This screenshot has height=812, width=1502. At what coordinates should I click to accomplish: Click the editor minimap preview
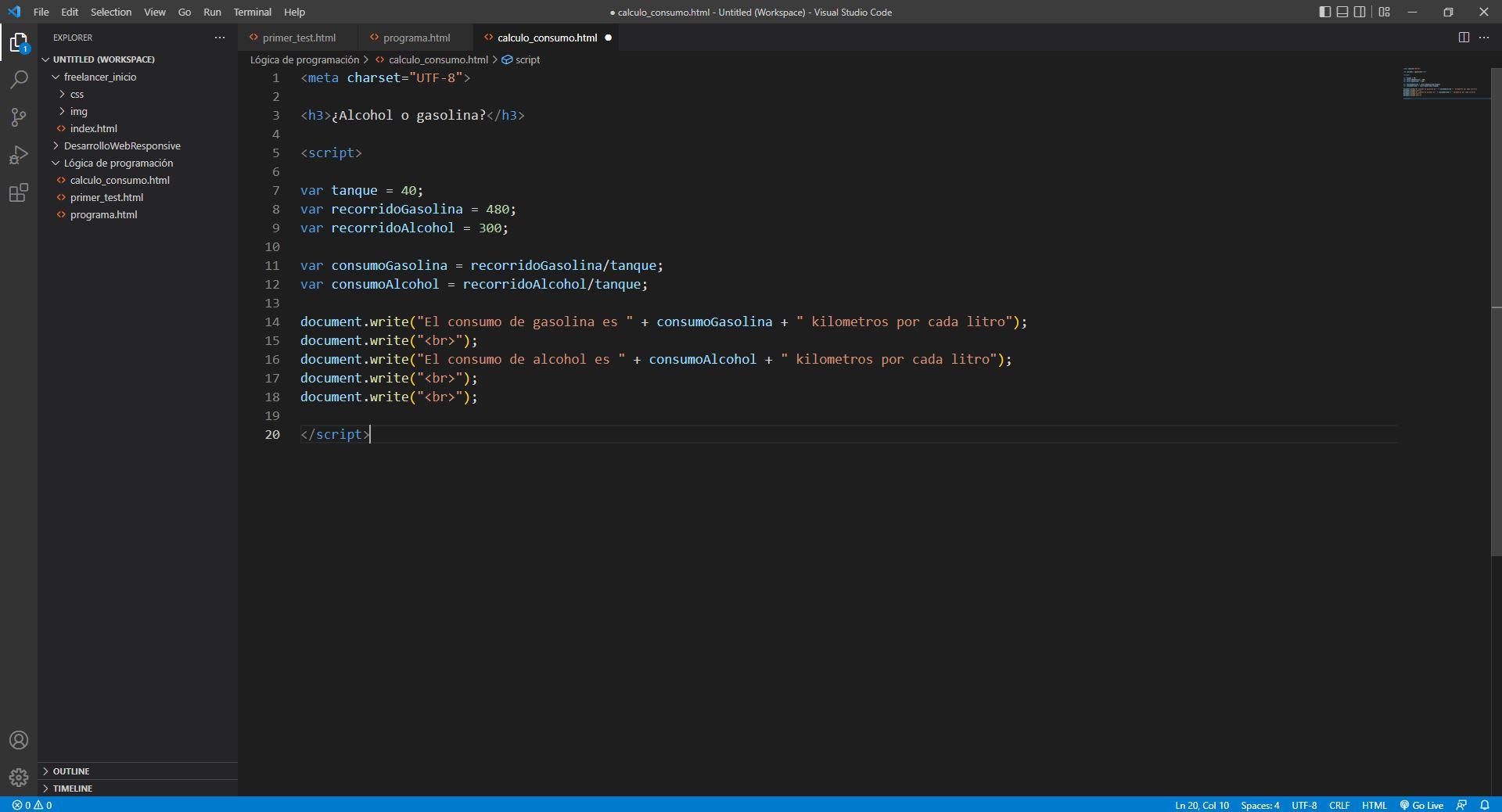[x=1446, y=84]
